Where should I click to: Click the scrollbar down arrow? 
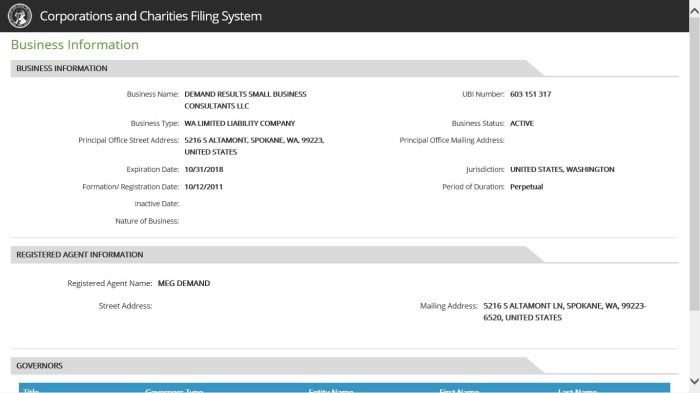[x=694, y=381]
